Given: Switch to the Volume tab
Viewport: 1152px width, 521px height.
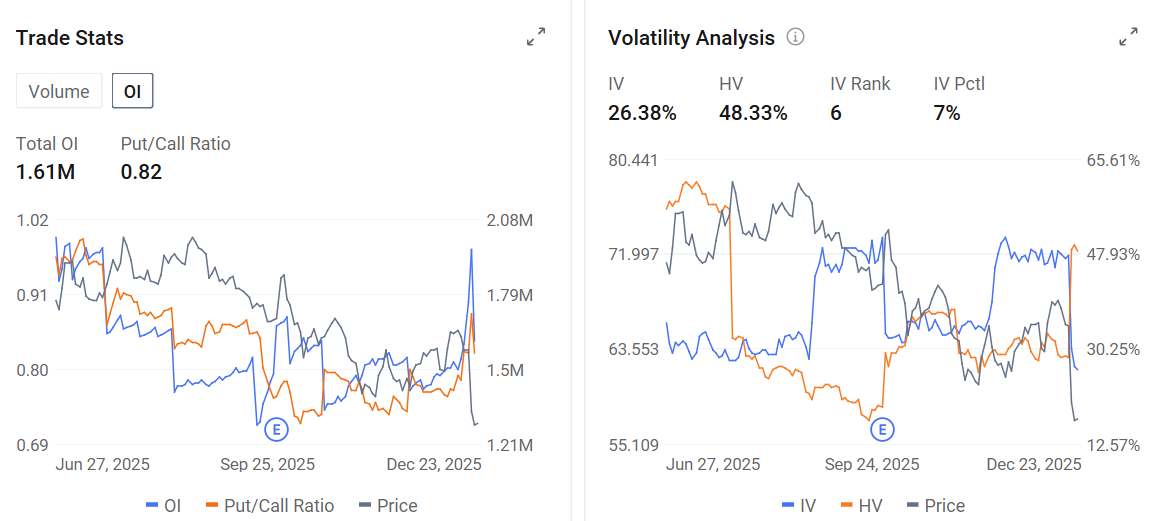Looking at the screenshot, I should pos(59,92).
